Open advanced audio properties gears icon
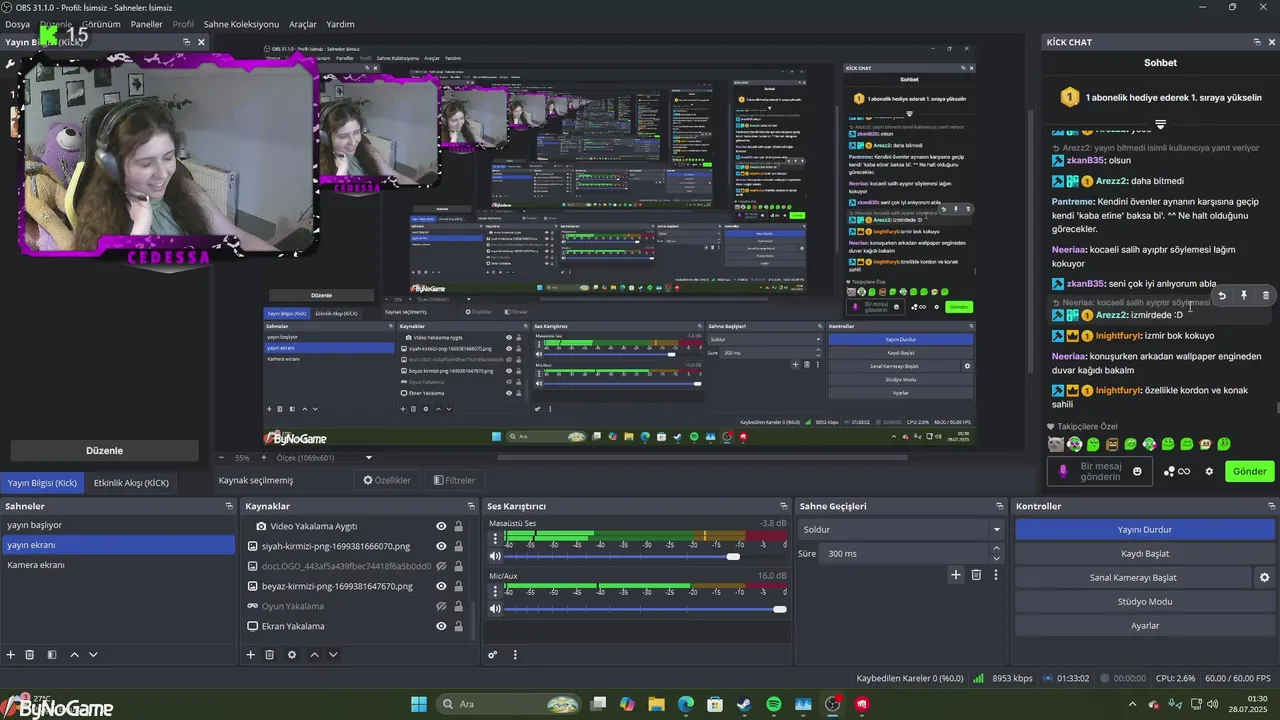The height and width of the screenshot is (720, 1280). click(493, 655)
